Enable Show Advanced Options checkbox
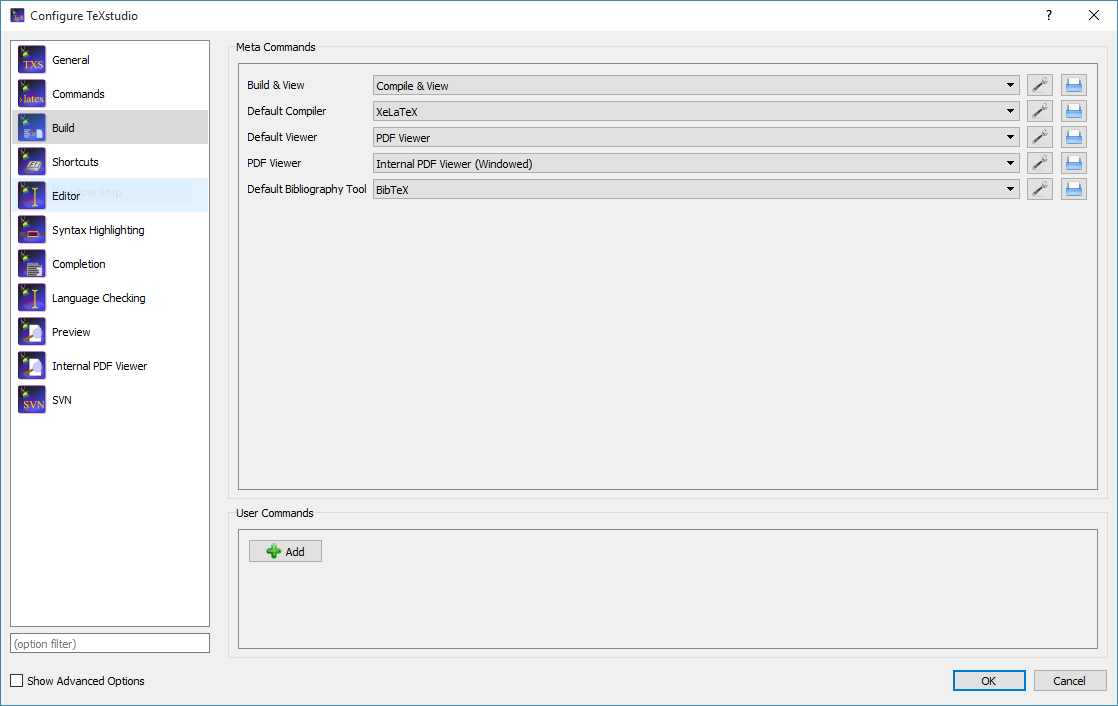1118x706 pixels. click(16, 681)
